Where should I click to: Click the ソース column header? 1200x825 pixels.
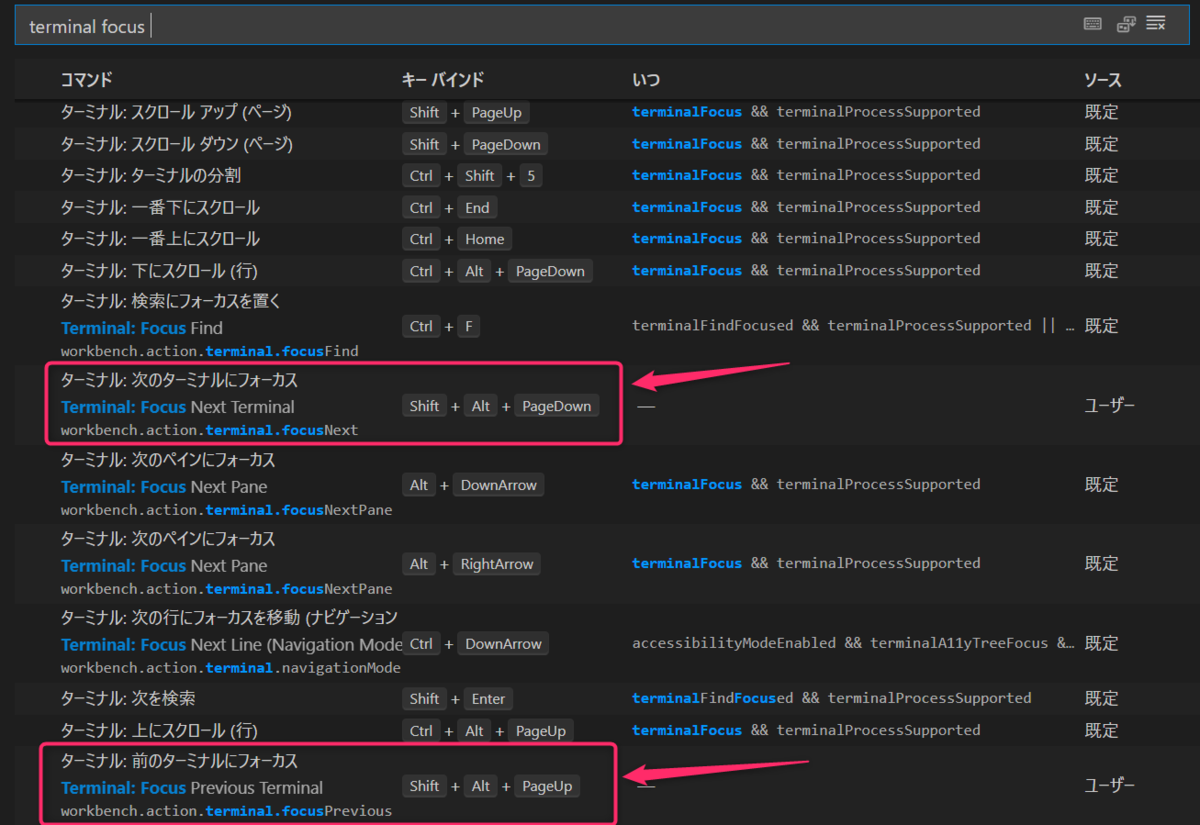[1103, 80]
